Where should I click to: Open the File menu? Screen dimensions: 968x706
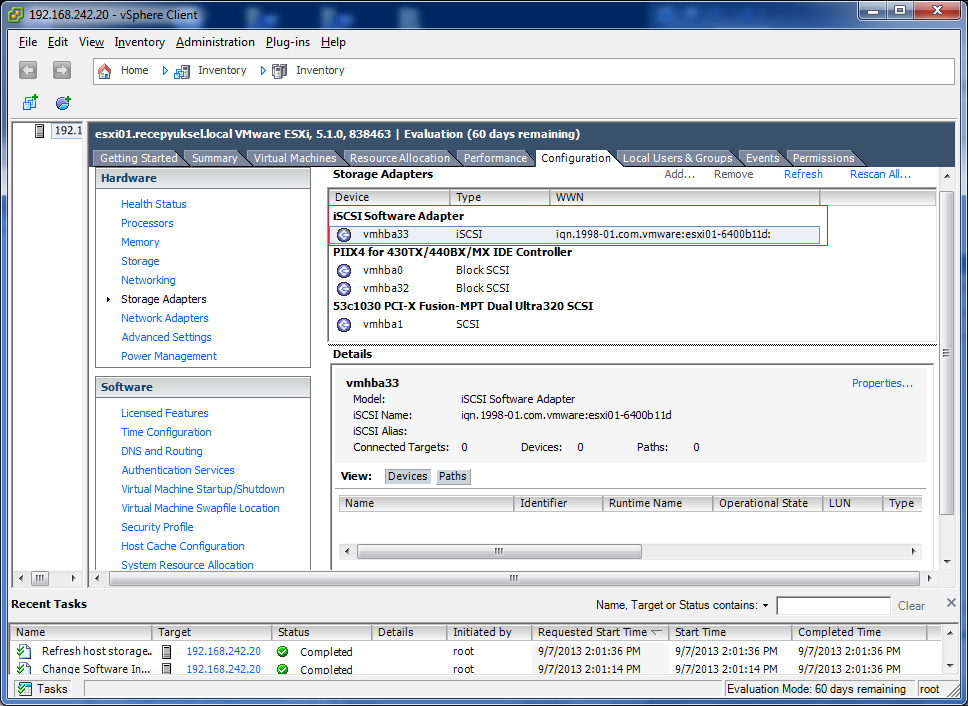point(28,42)
